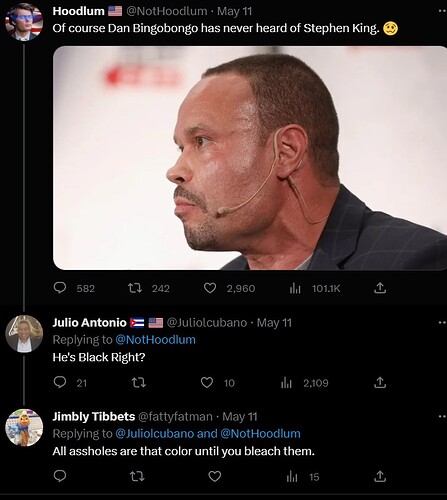Screen dimensions: 447x500
Task: Open more options for Hoodlum's tweet
Action: pyautogui.click(x=442, y=11)
